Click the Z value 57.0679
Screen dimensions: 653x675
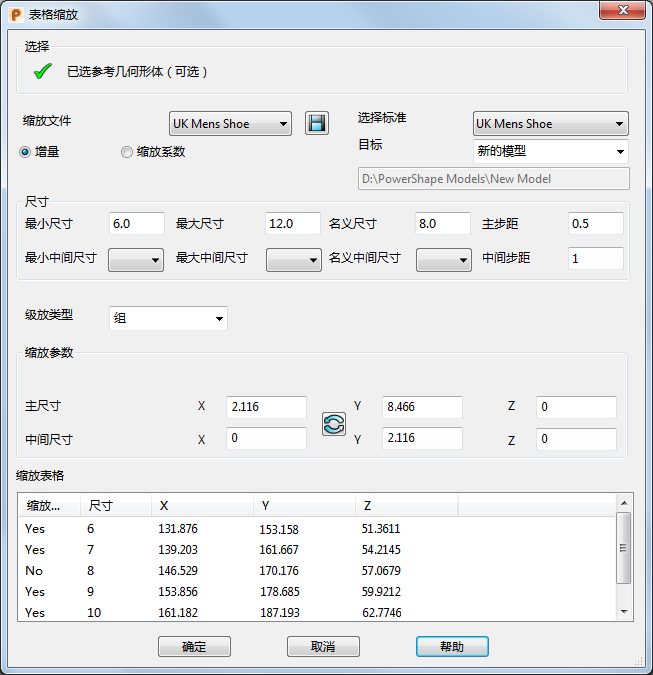[381, 571]
